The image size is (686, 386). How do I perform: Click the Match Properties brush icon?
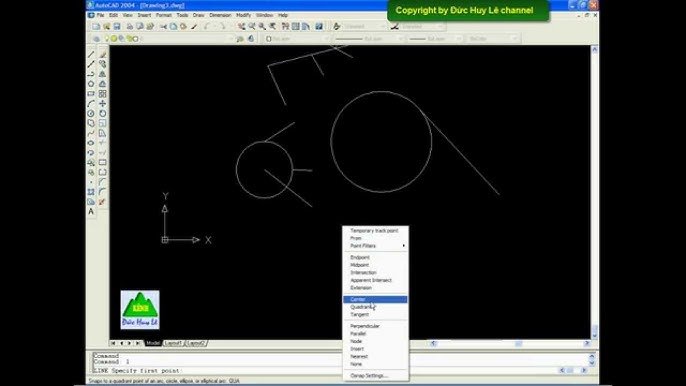point(194,27)
